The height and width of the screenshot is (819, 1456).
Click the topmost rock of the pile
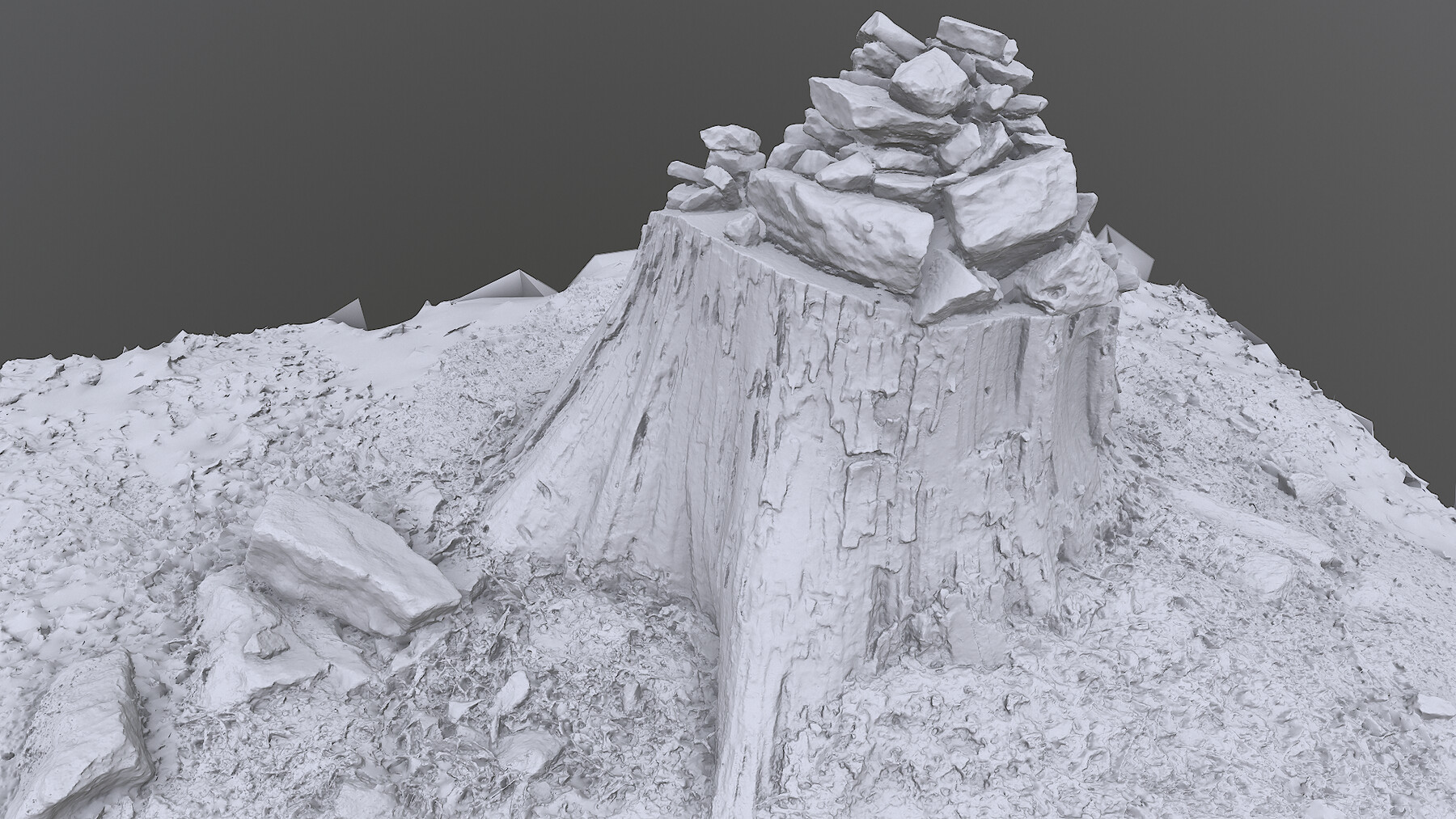(x=882, y=32)
